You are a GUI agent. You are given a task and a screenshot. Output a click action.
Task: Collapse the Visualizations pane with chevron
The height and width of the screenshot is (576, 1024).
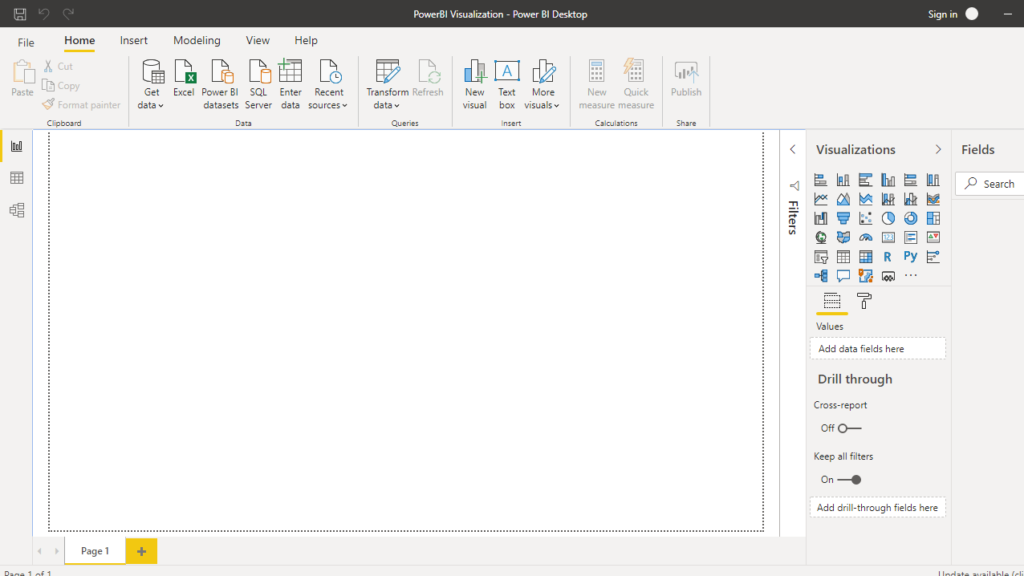tap(938, 149)
